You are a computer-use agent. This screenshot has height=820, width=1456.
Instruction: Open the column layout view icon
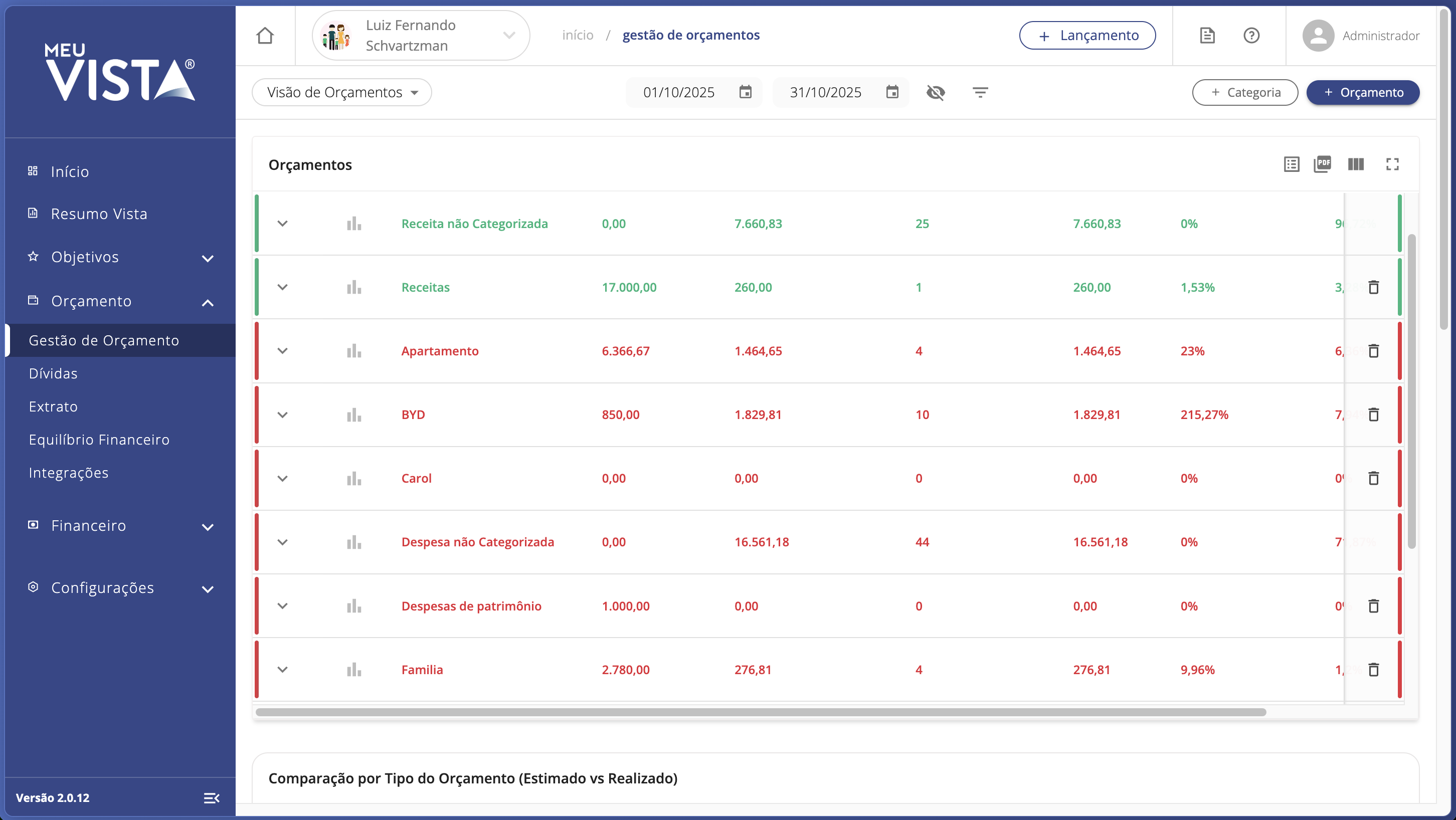coord(1355,164)
